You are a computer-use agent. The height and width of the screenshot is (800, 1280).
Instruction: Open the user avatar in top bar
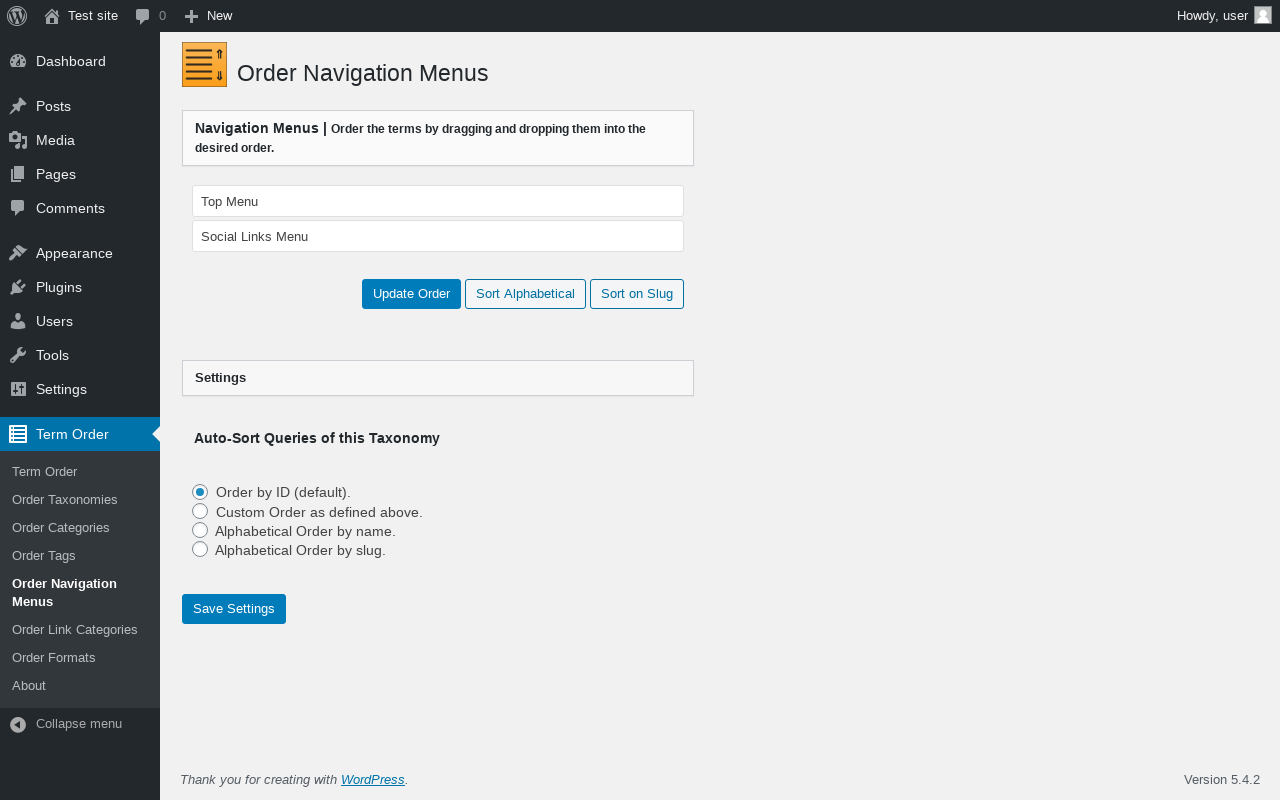tap(1263, 15)
